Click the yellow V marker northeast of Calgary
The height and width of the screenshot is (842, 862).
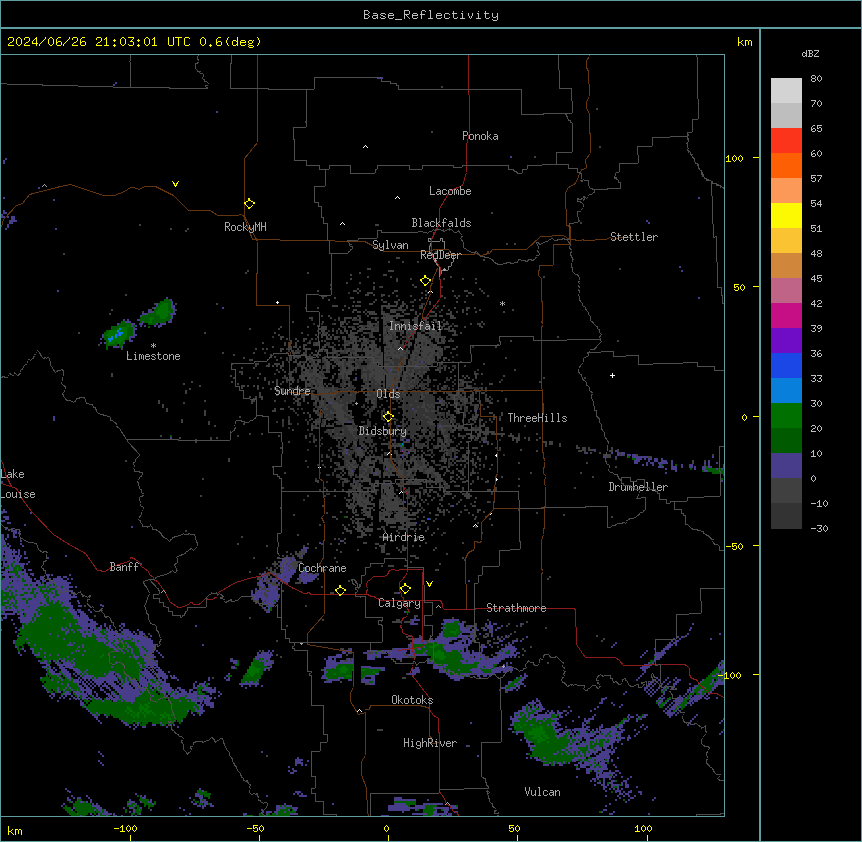(x=429, y=584)
